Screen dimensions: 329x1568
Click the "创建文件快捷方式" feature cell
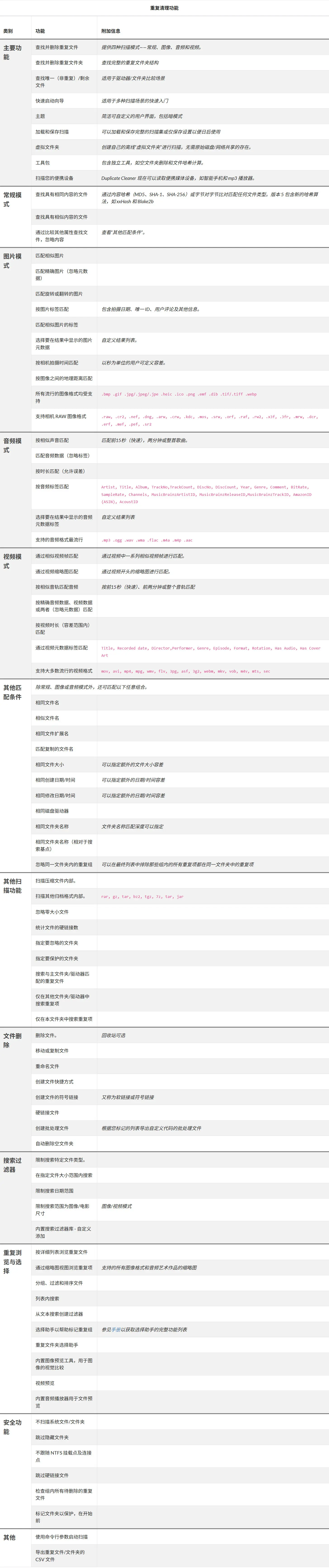pyautogui.click(x=64, y=1082)
